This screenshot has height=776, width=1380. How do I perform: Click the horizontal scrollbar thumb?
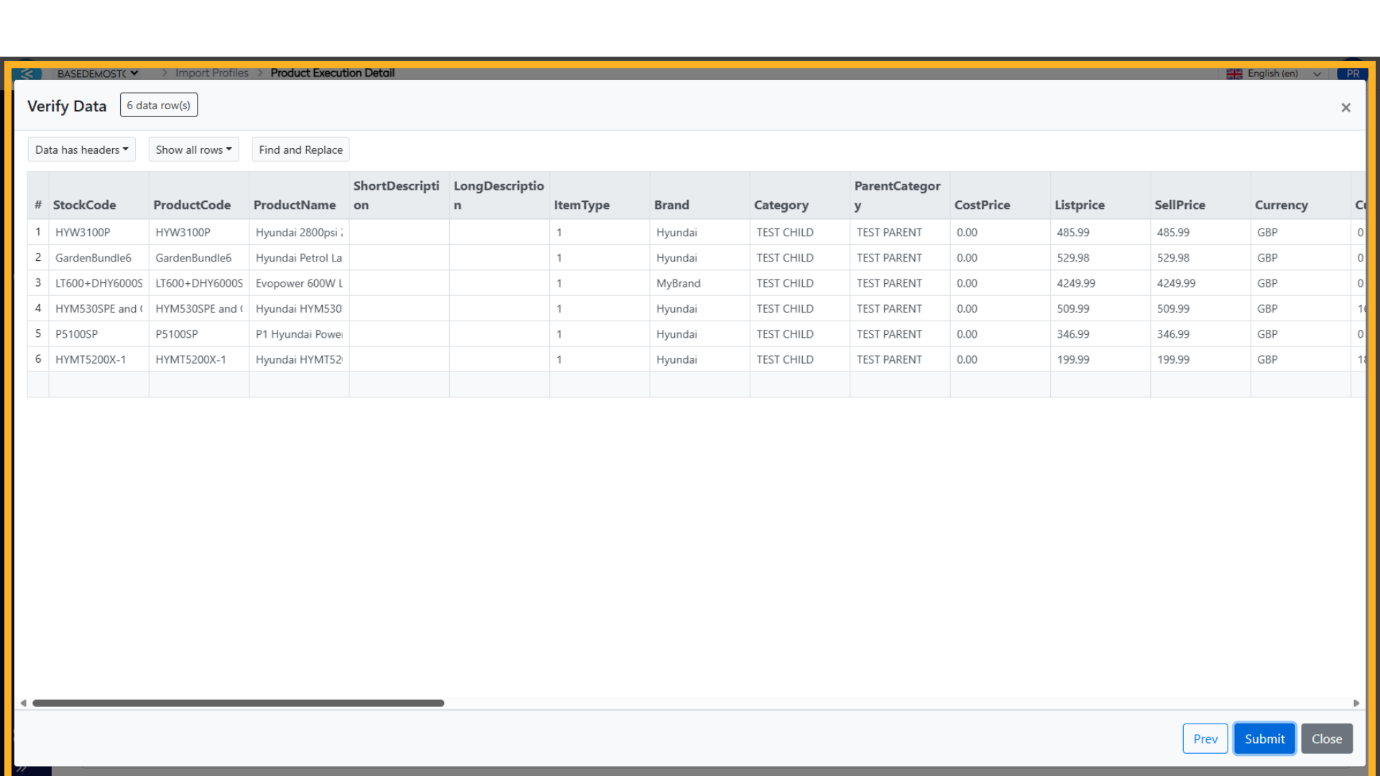pos(238,703)
